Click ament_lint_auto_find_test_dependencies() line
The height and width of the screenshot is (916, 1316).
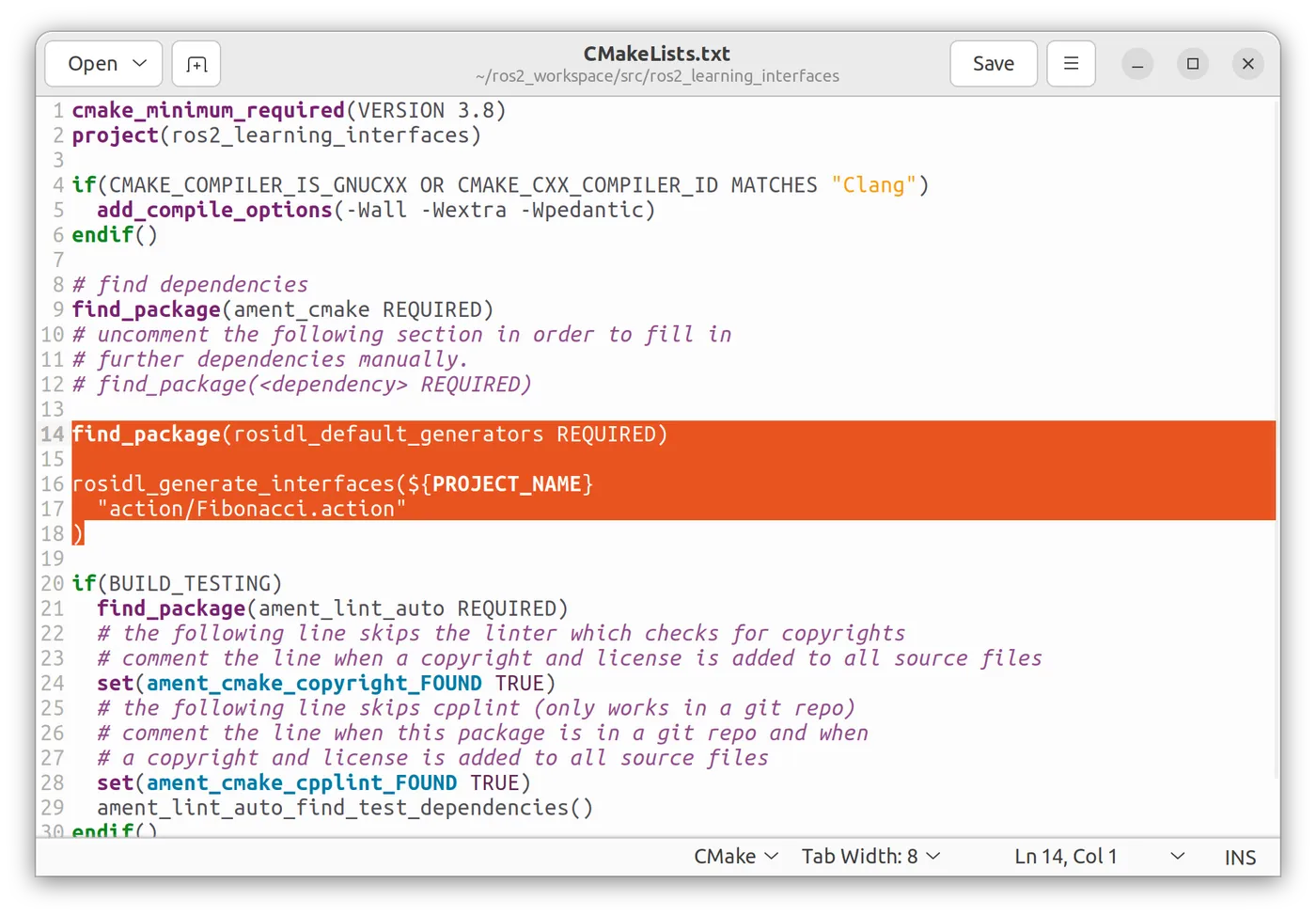(345, 808)
